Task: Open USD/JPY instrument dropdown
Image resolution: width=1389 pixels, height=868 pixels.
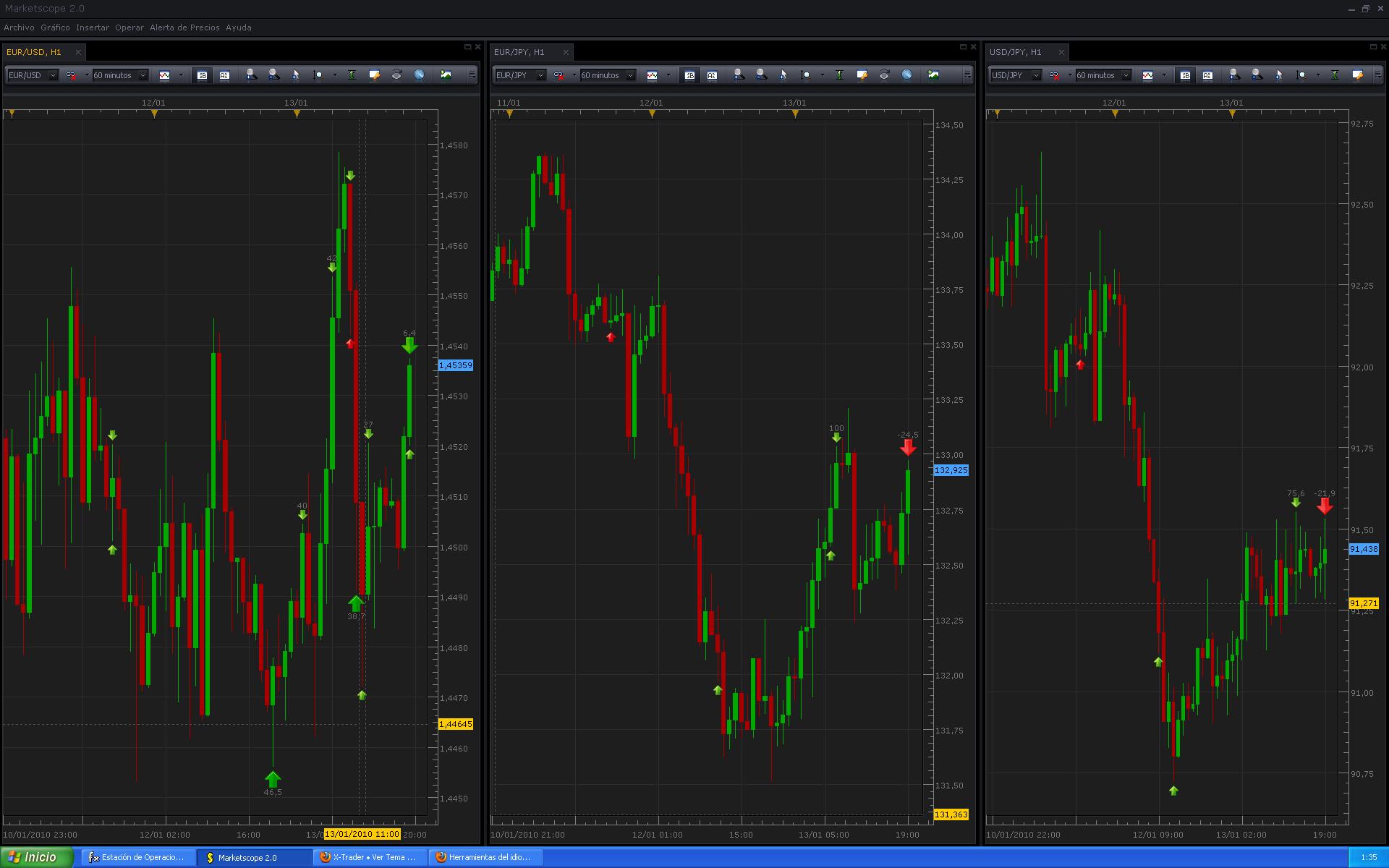Action: coord(1035,75)
